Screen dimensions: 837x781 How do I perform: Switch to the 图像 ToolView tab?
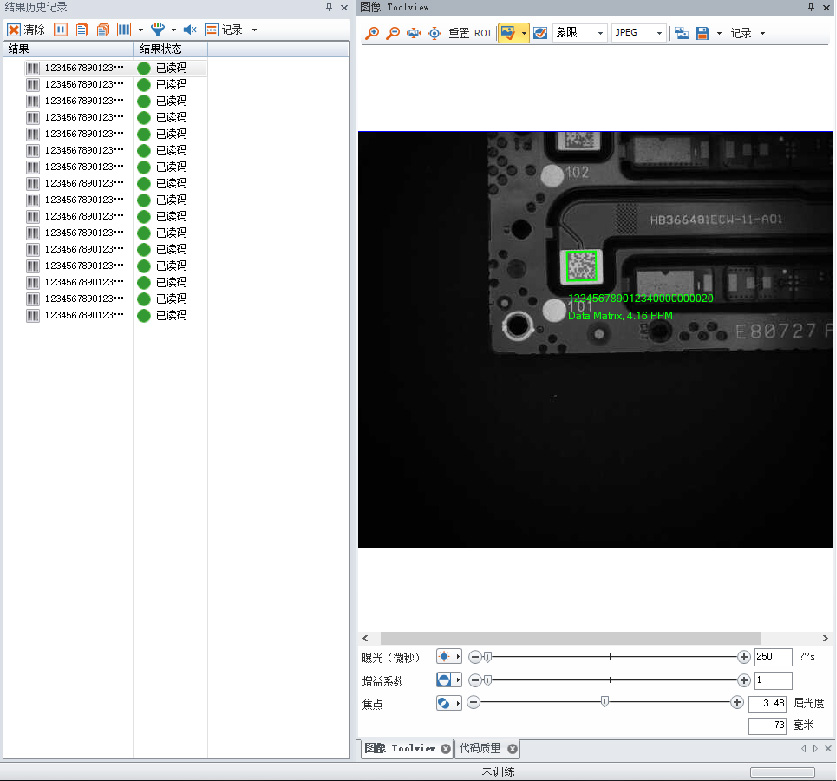[400, 748]
